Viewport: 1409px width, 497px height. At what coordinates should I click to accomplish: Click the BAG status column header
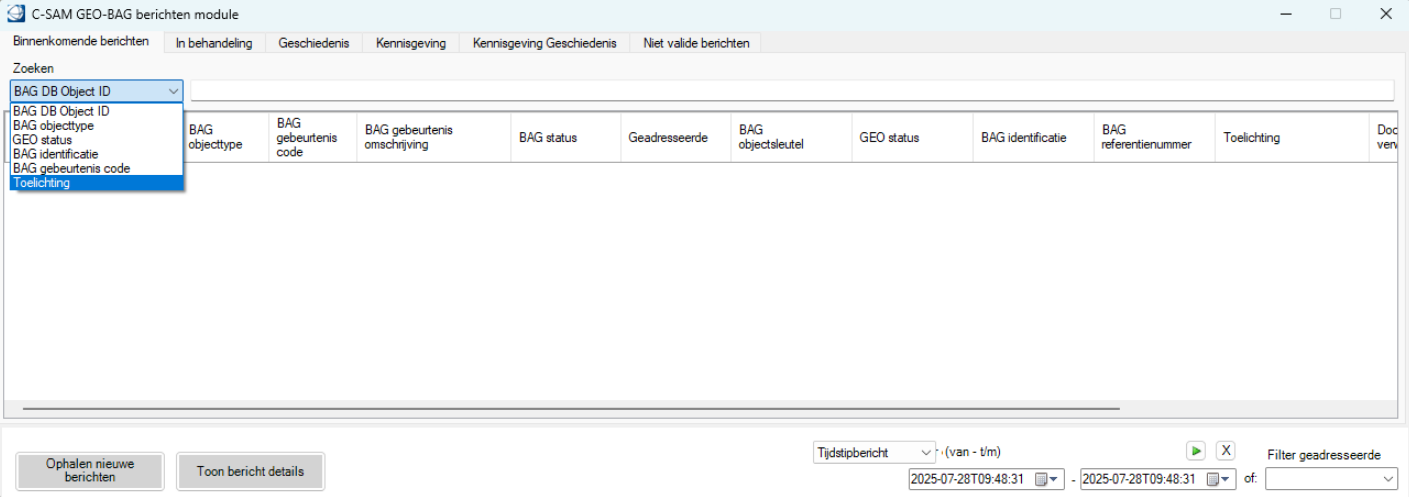[565, 137]
